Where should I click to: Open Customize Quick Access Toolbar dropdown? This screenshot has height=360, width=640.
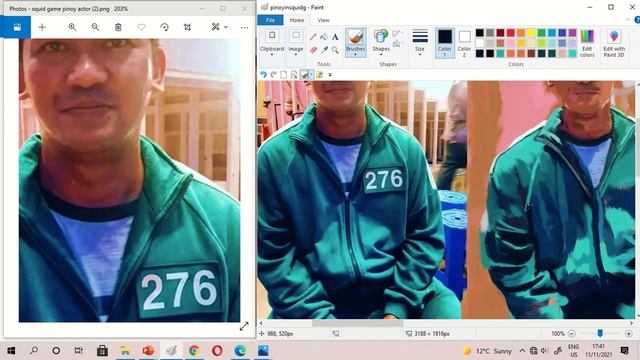pyautogui.click(x=330, y=75)
